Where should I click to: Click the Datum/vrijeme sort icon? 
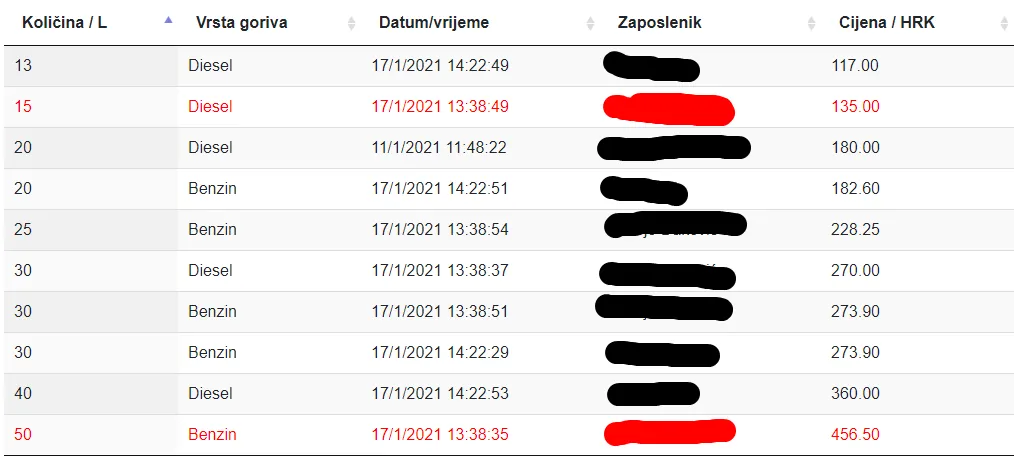590,23
